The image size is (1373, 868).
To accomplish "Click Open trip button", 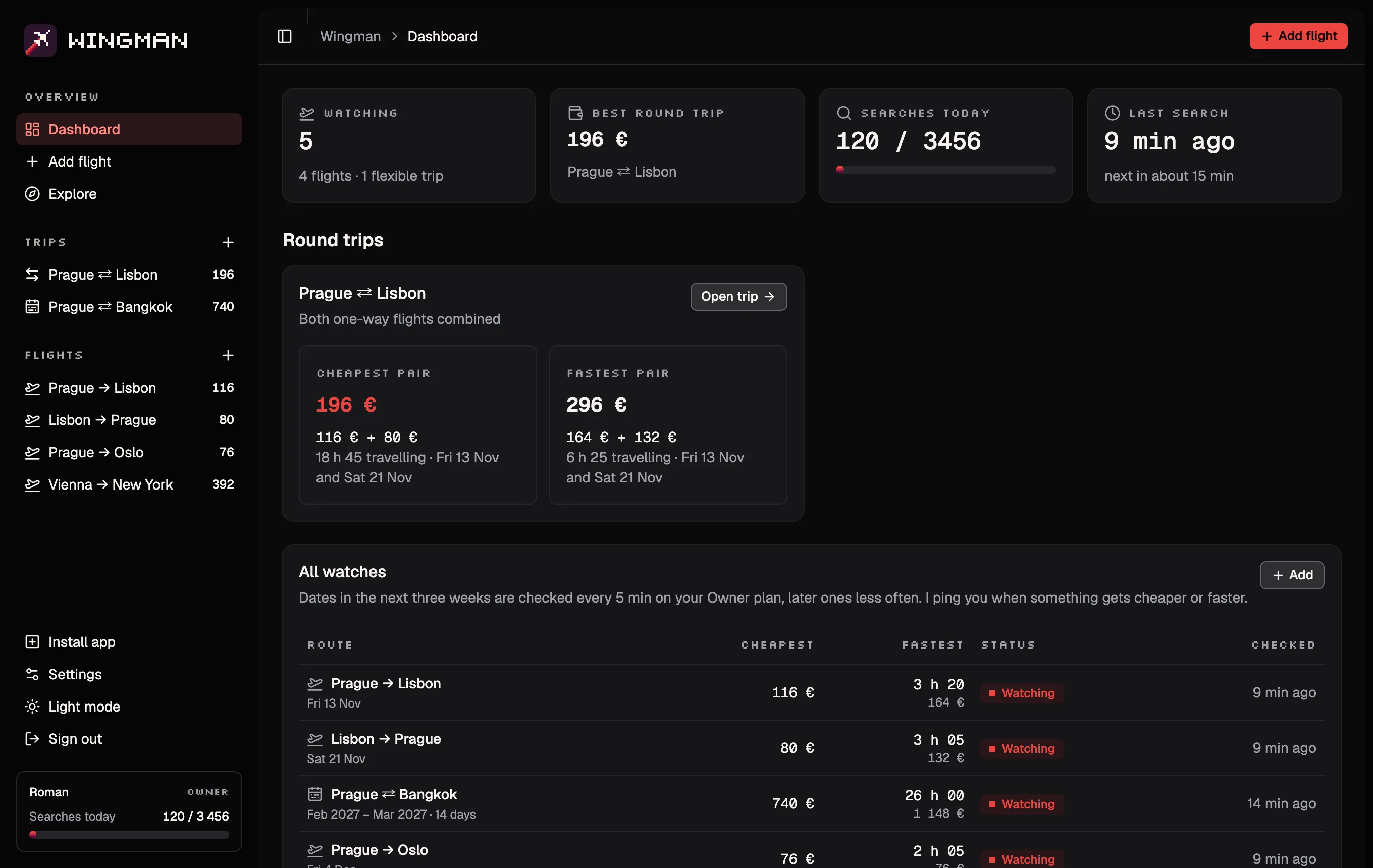I will coord(738,297).
